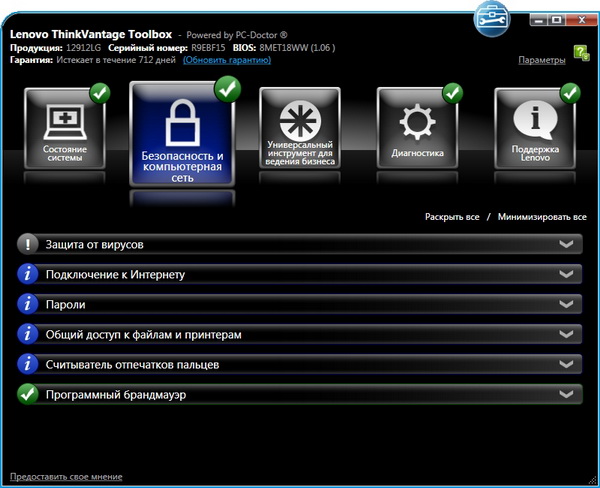Expand Подключение к Интернету section chevron

pyautogui.click(x=567, y=274)
